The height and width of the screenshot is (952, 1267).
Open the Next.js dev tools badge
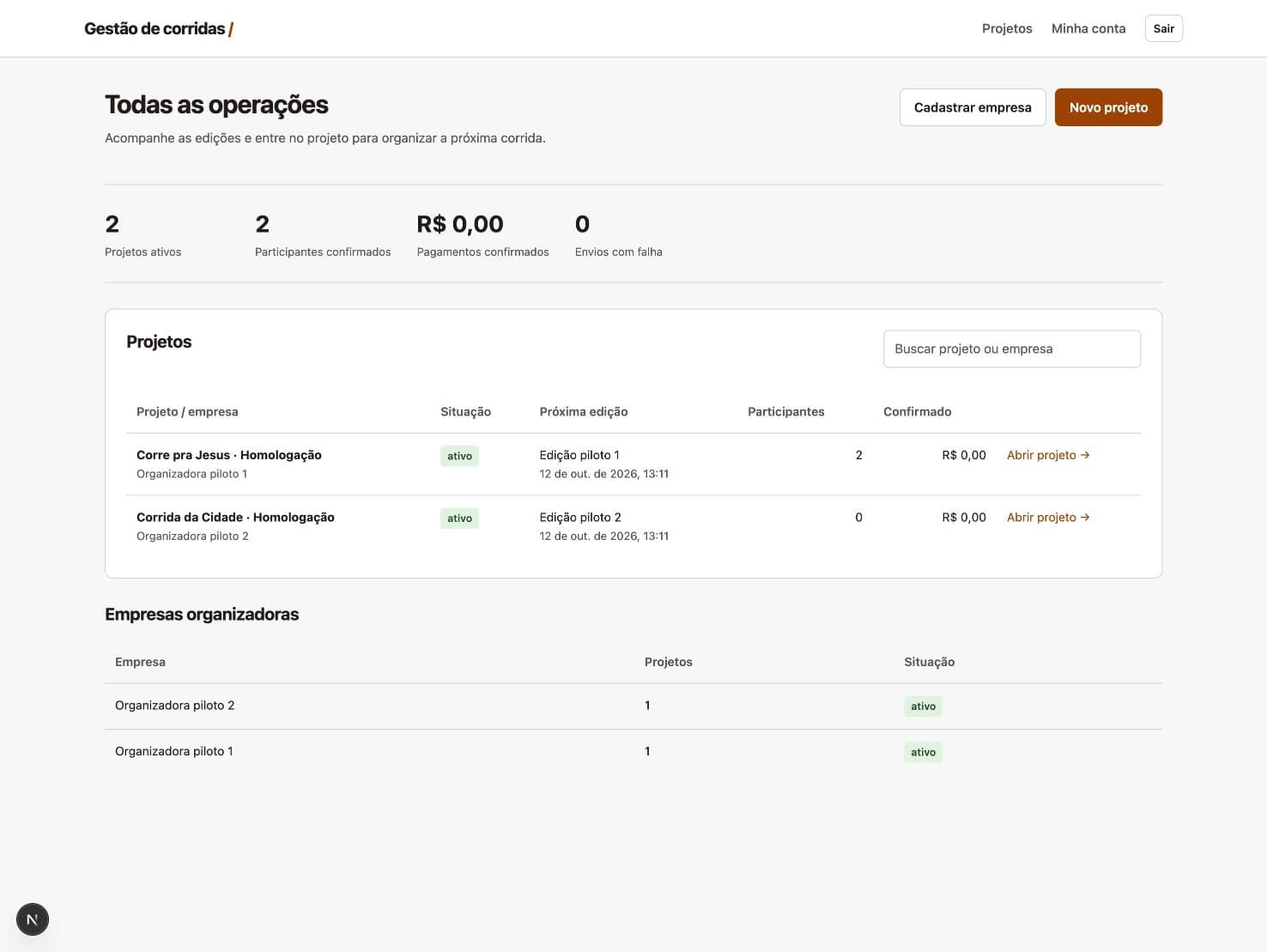(x=33, y=919)
